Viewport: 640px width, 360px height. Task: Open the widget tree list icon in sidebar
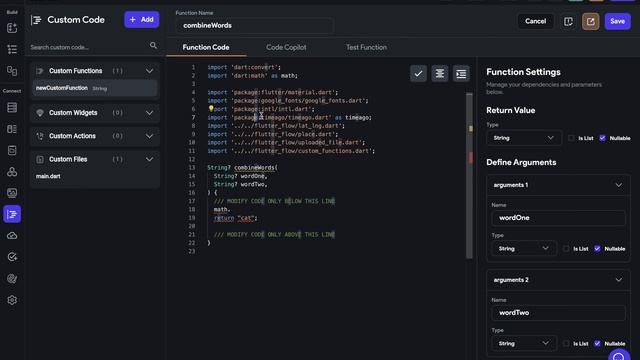pyautogui.click(x=12, y=49)
